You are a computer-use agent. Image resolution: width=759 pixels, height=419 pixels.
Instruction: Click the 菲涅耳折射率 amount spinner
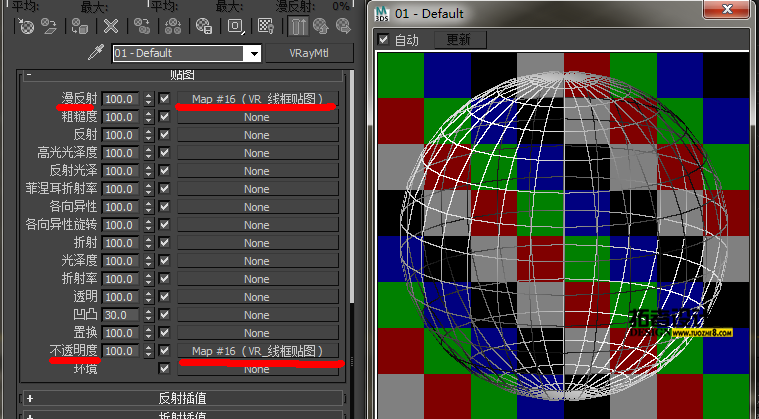149,189
